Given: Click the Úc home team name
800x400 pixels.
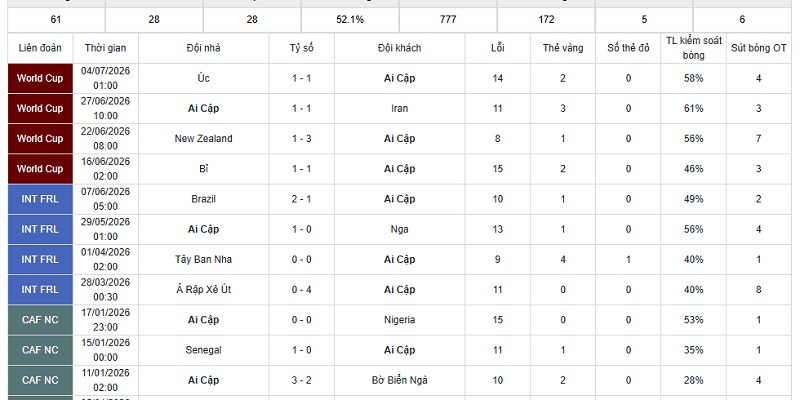Looking at the screenshot, I should [x=204, y=78].
